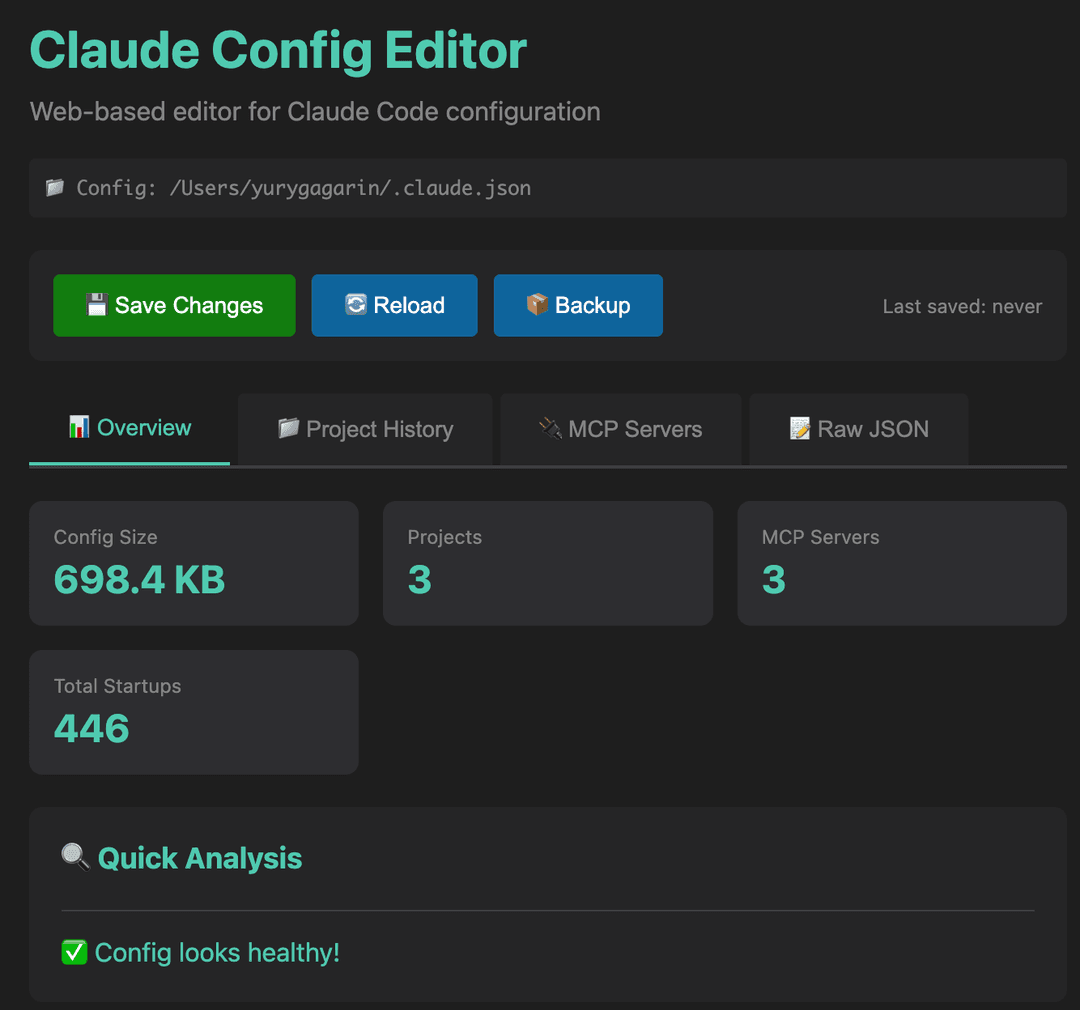1080x1010 pixels.
Task: Click the folder icon on Project History tab
Action: [x=289, y=428]
